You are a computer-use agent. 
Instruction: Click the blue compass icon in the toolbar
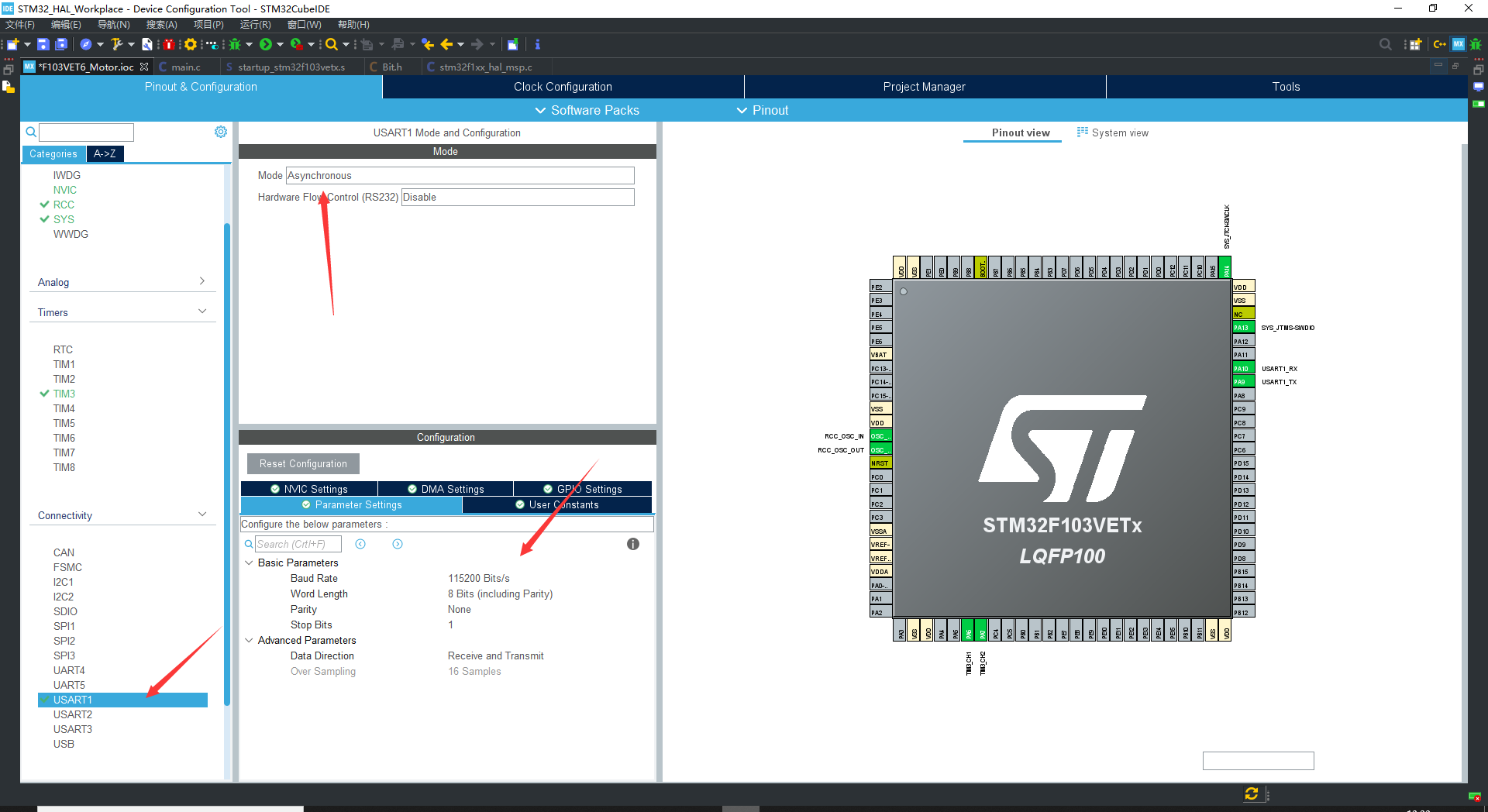[x=86, y=44]
